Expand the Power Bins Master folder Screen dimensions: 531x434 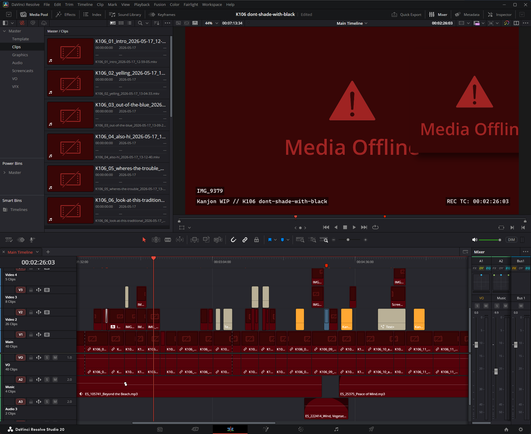pyautogui.click(x=4, y=172)
